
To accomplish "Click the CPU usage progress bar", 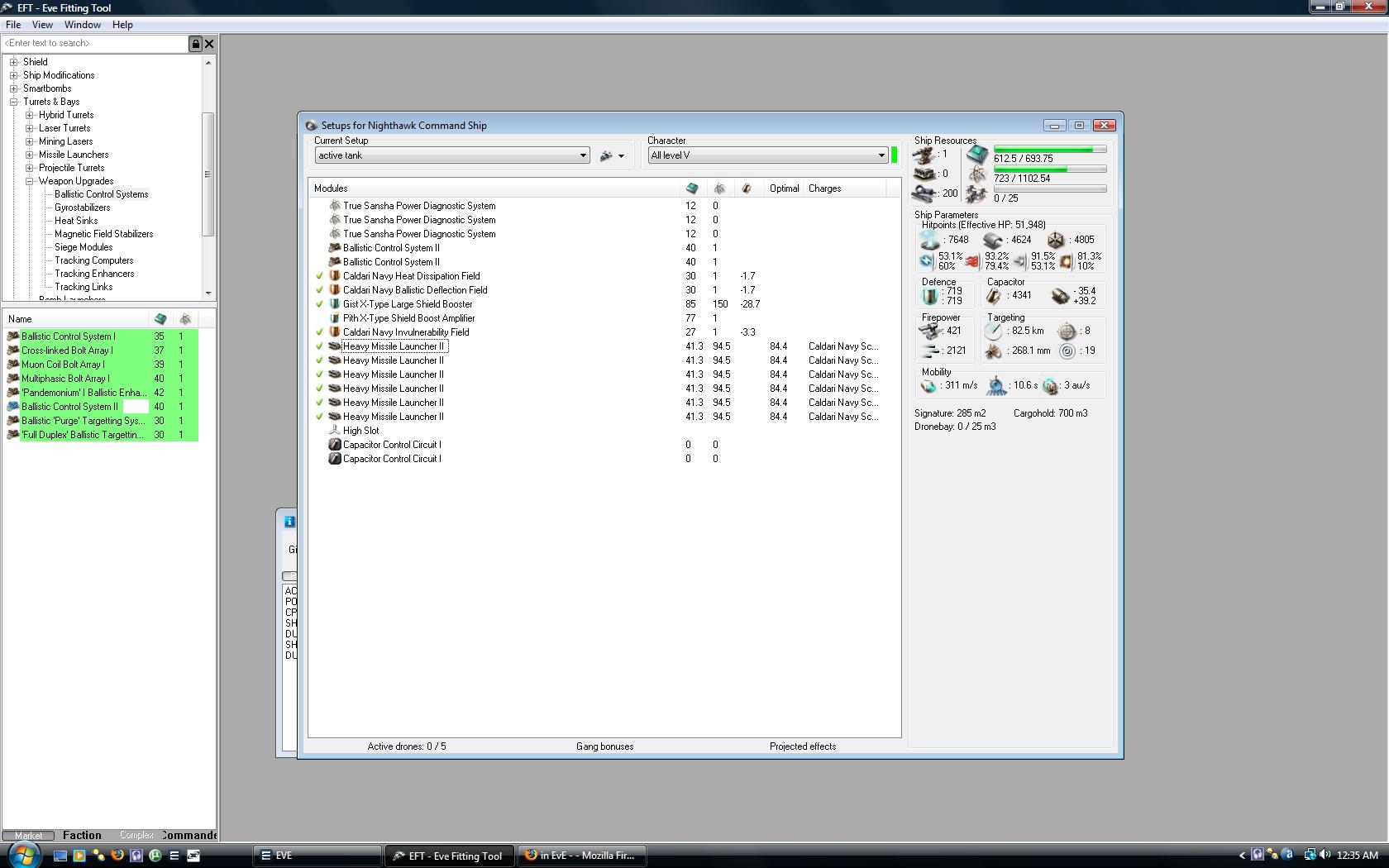I will pyautogui.click(x=1050, y=150).
